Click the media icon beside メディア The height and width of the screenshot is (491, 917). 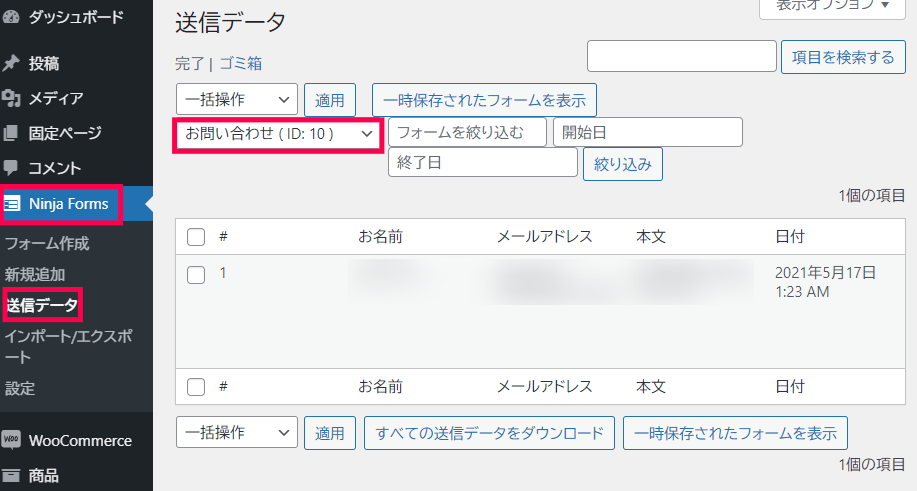click(12, 98)
